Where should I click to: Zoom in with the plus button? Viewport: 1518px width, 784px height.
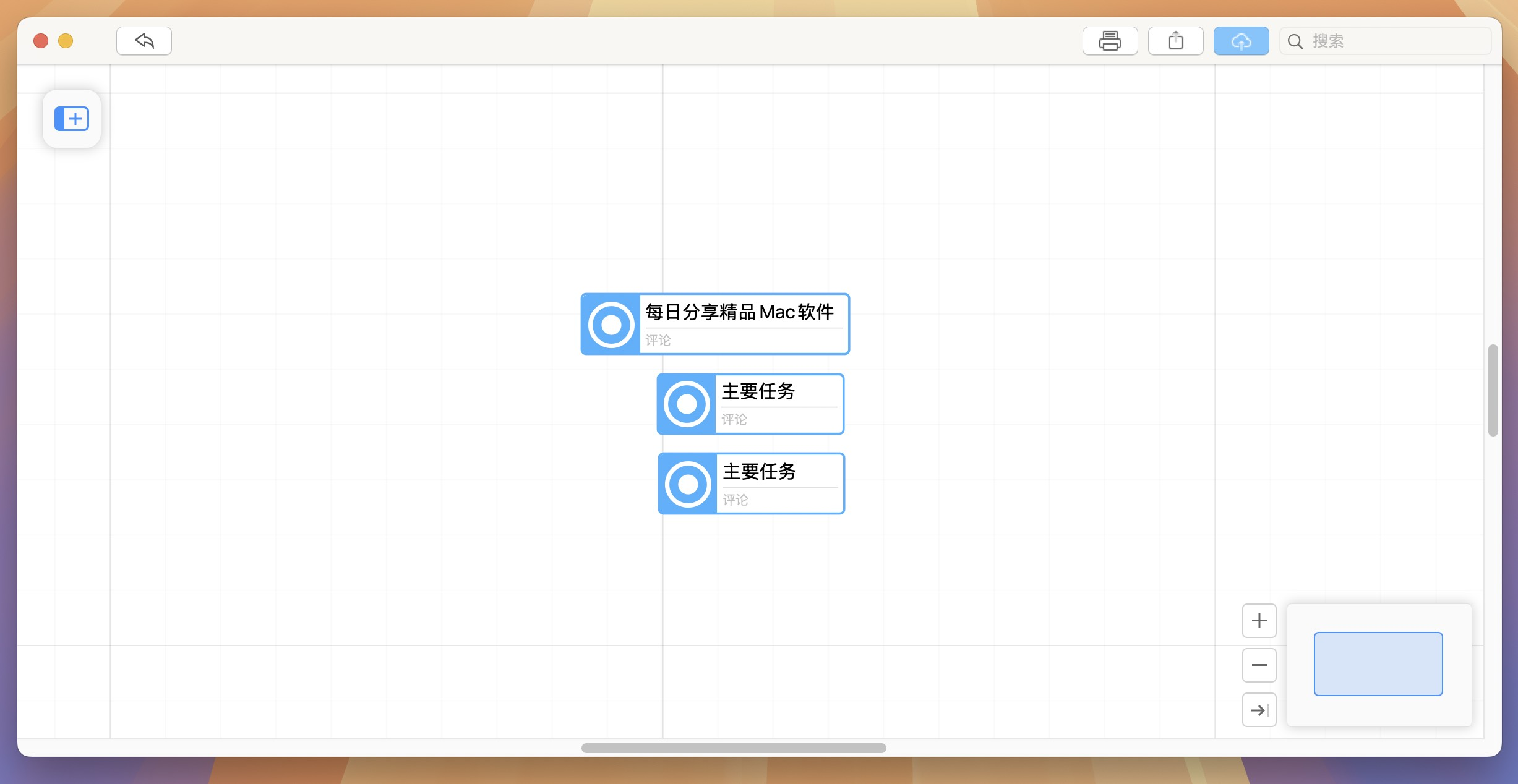[x=1259, y=621]
